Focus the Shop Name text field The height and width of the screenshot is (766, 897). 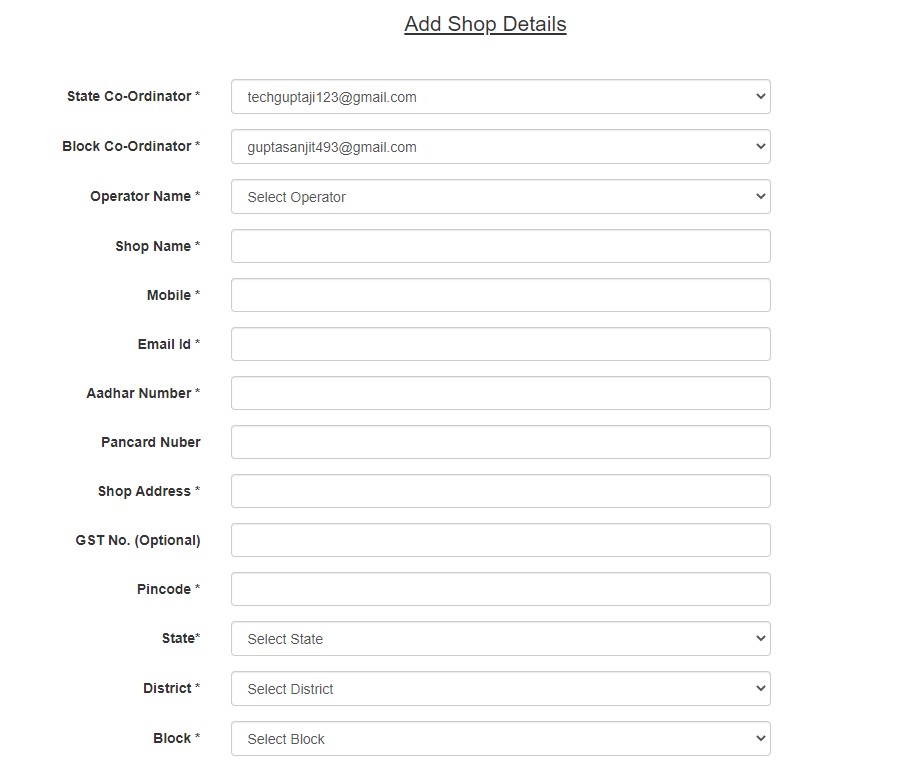tap(501, 246)
